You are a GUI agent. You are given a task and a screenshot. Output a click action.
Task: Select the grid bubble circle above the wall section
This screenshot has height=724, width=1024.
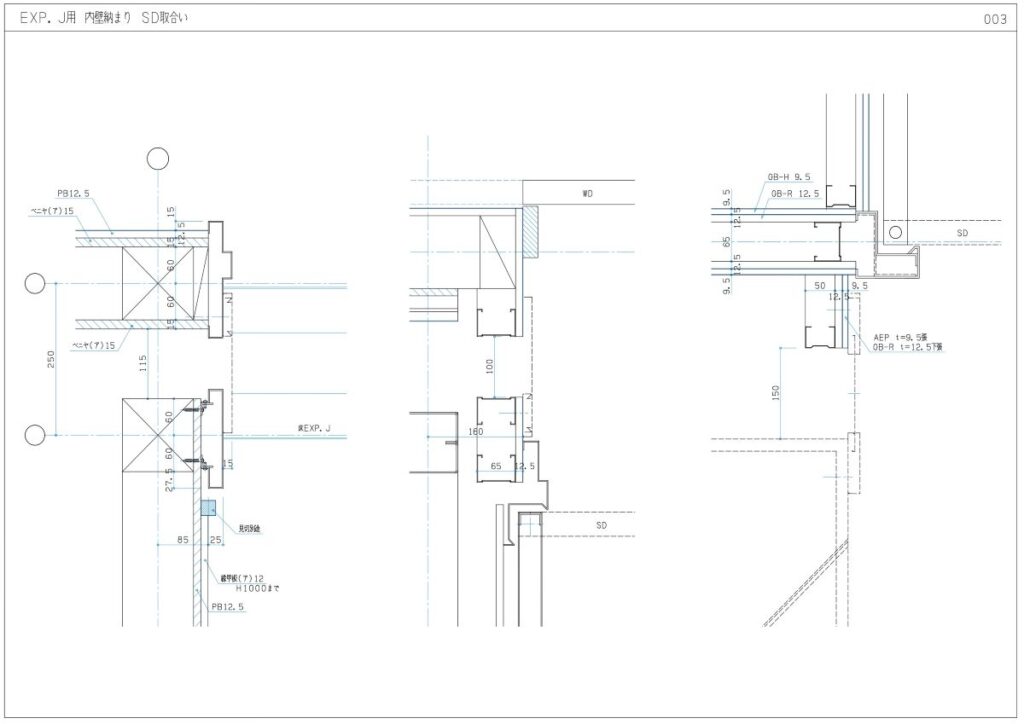click(158, 158)
